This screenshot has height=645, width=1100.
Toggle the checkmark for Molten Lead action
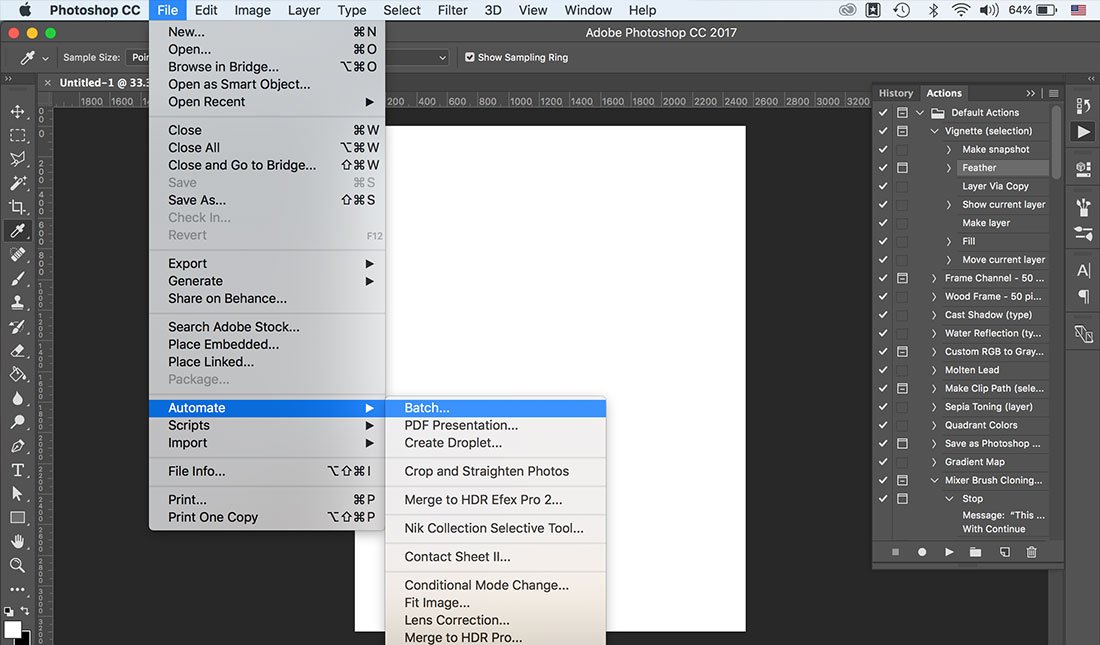pyautogui.click(x=883, y=370)
